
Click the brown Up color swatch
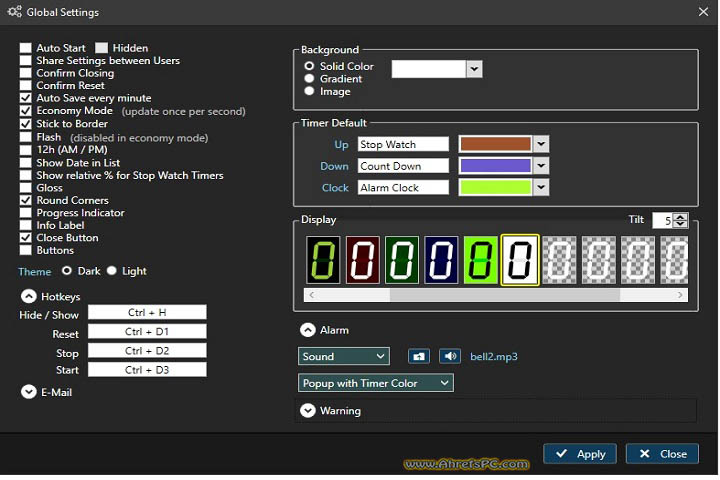[x=495, y=144]
